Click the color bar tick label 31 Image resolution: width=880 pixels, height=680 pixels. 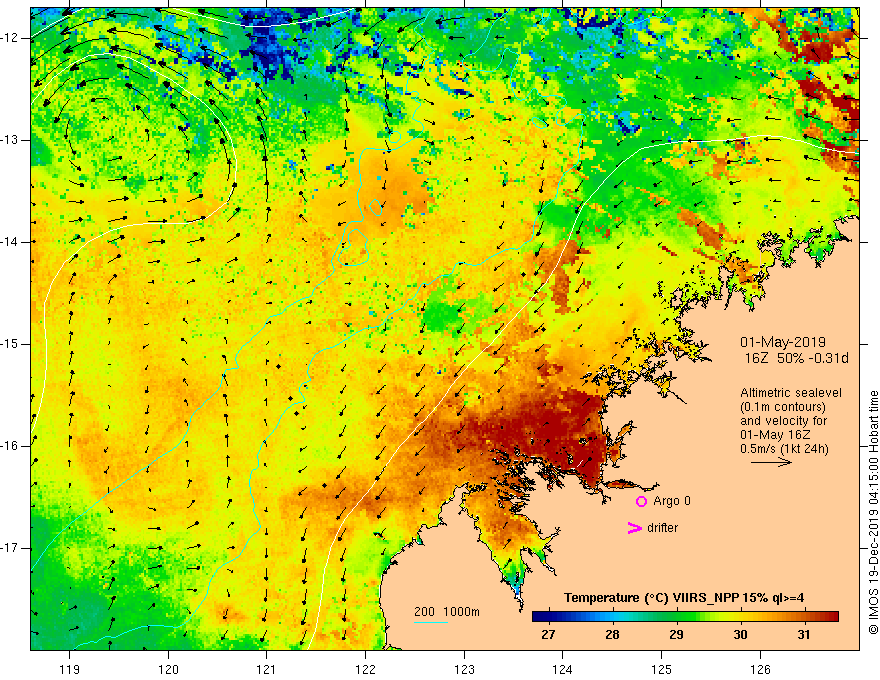coord(804,635)
